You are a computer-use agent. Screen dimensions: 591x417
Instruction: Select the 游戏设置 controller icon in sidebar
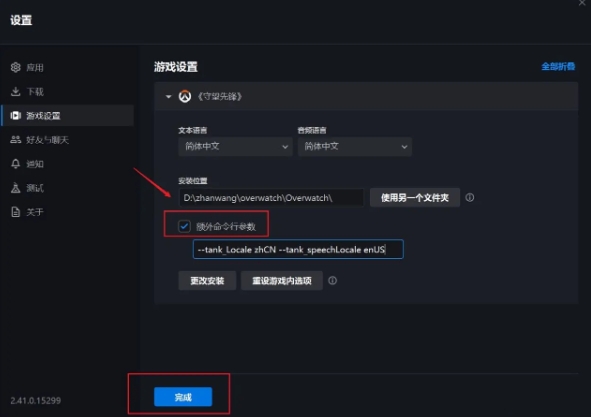(15, 115)
